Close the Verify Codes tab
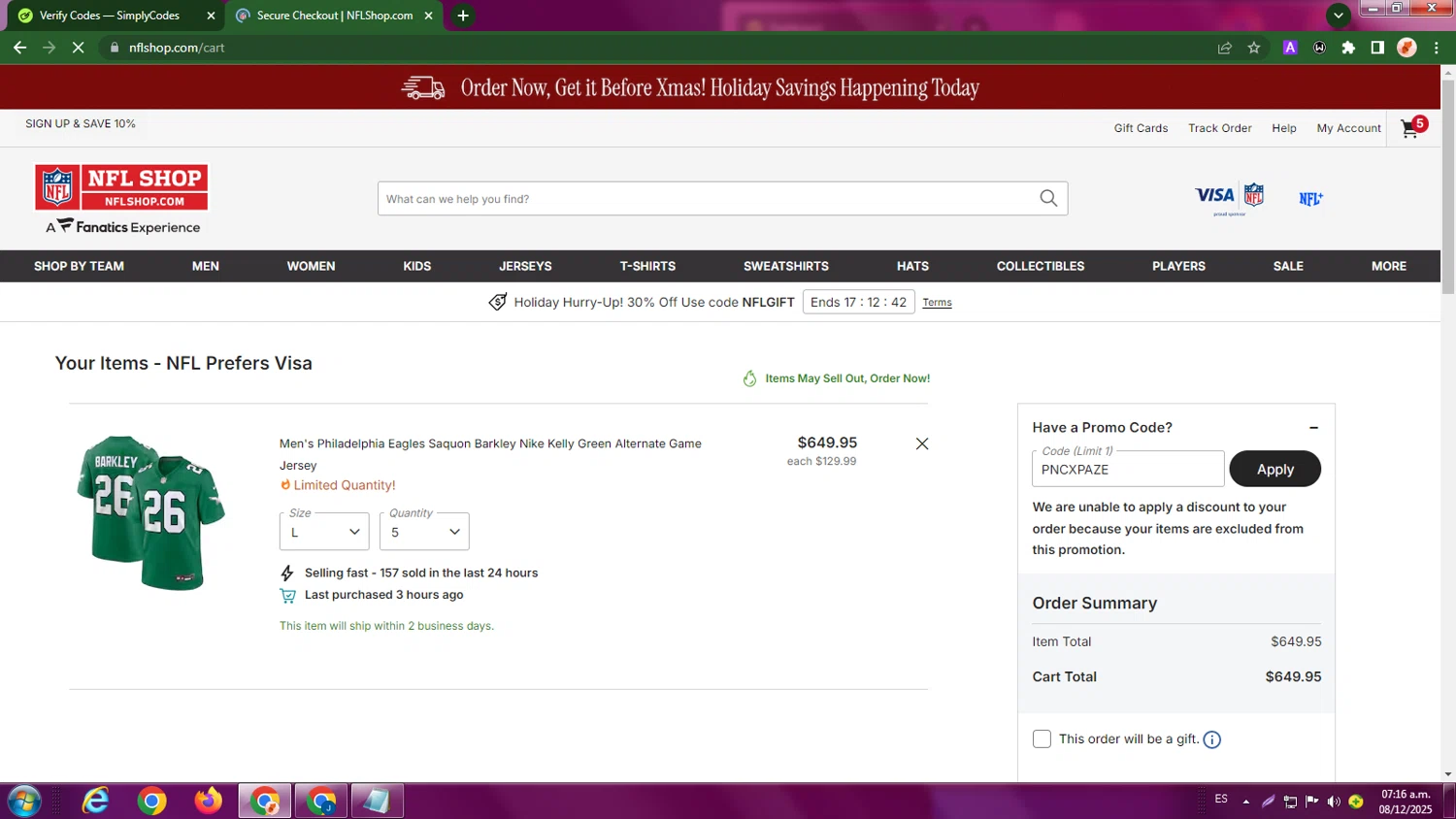This screenshot has height=819, width=1456. [211, 16]
